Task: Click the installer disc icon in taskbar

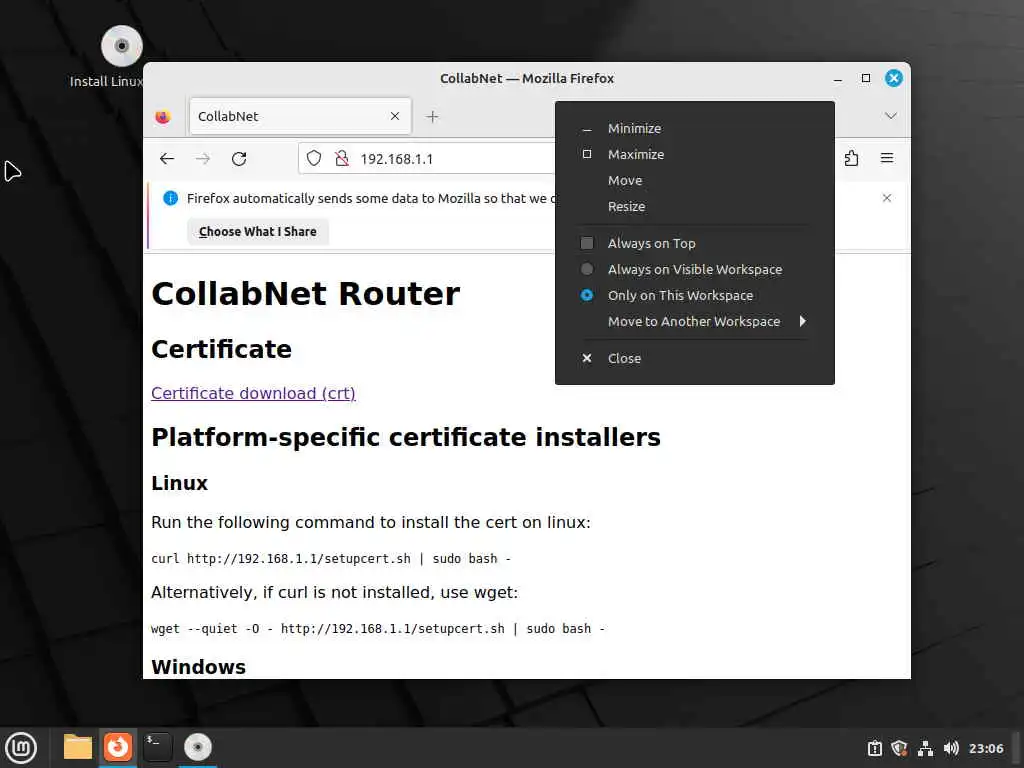Action: click(x=197, y=747)
